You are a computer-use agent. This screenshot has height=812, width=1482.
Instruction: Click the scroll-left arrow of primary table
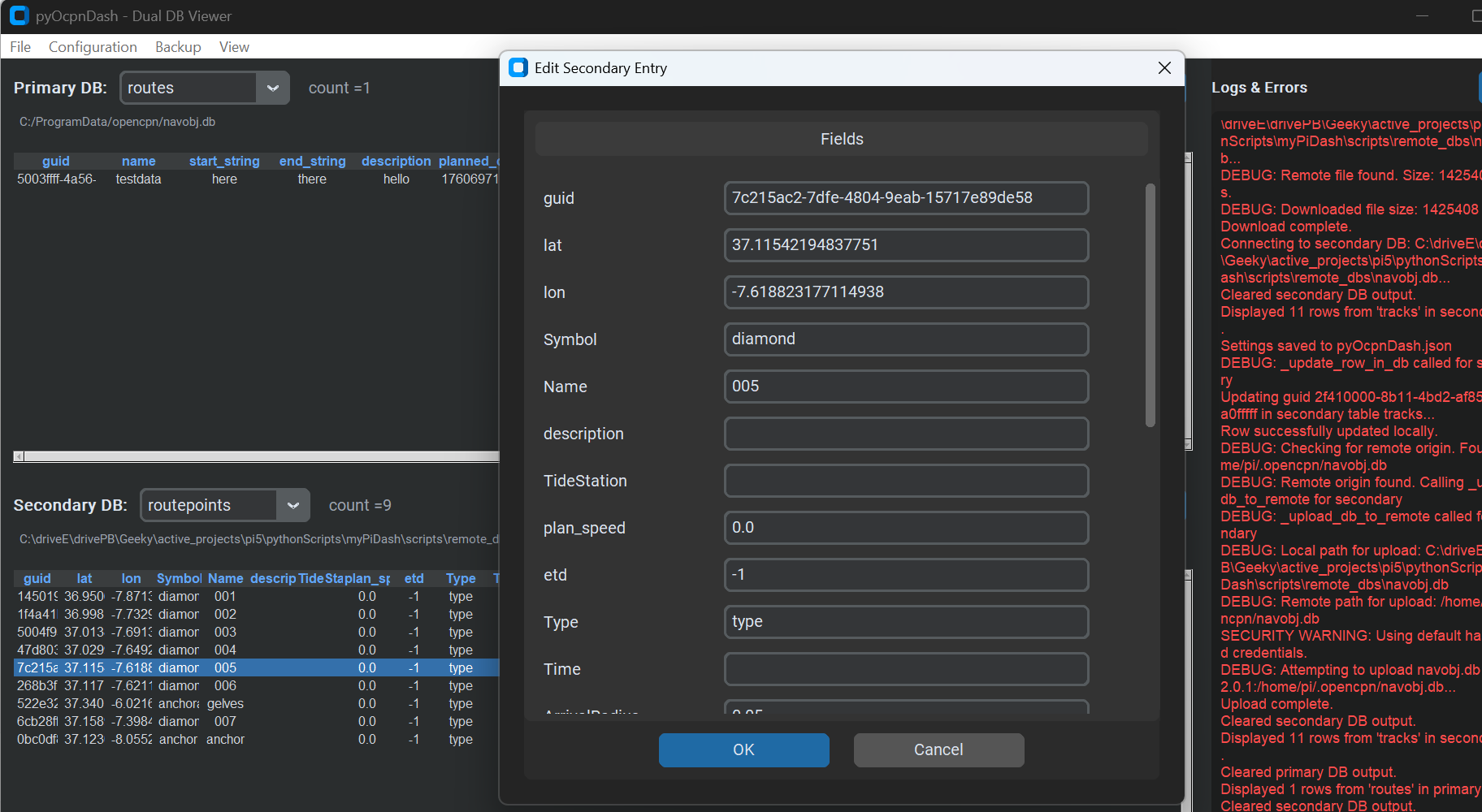(19, 456)
